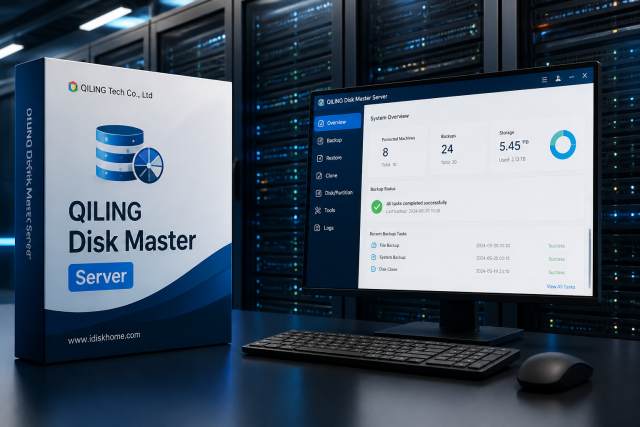Open the user account icon in title bar

click(x=558, y=78)
